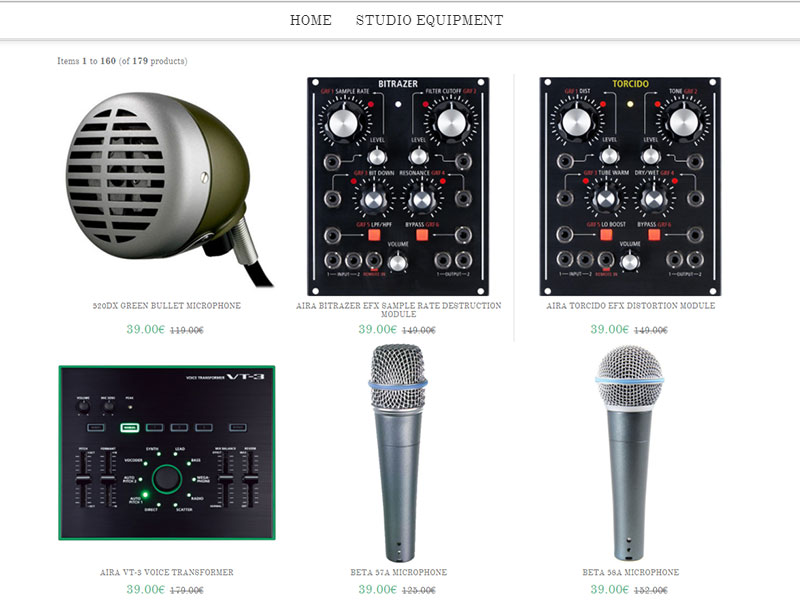Open the Beta 57A Microphone image
This screenshot has height=600, width=800.
[x=398, y=453]
